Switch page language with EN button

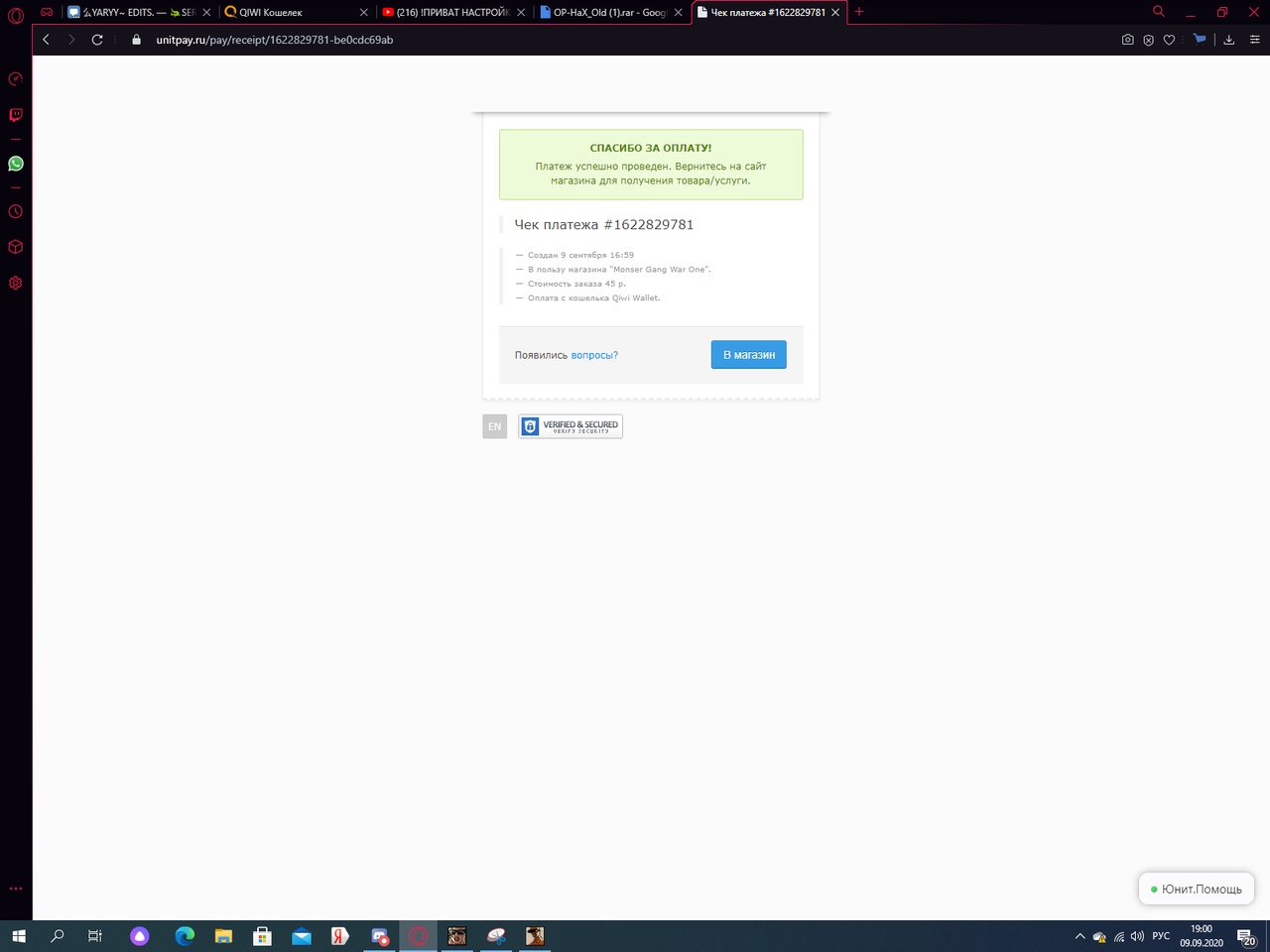(494, 426)
